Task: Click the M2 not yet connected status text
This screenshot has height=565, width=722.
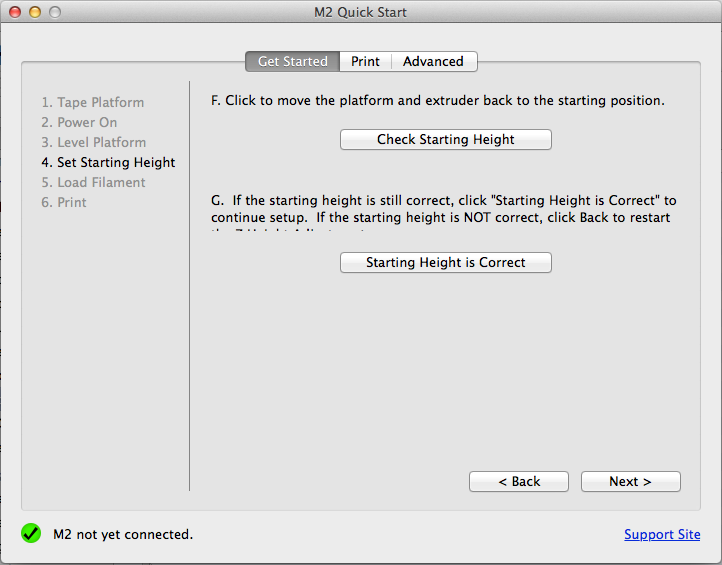Action: (123, 535)
